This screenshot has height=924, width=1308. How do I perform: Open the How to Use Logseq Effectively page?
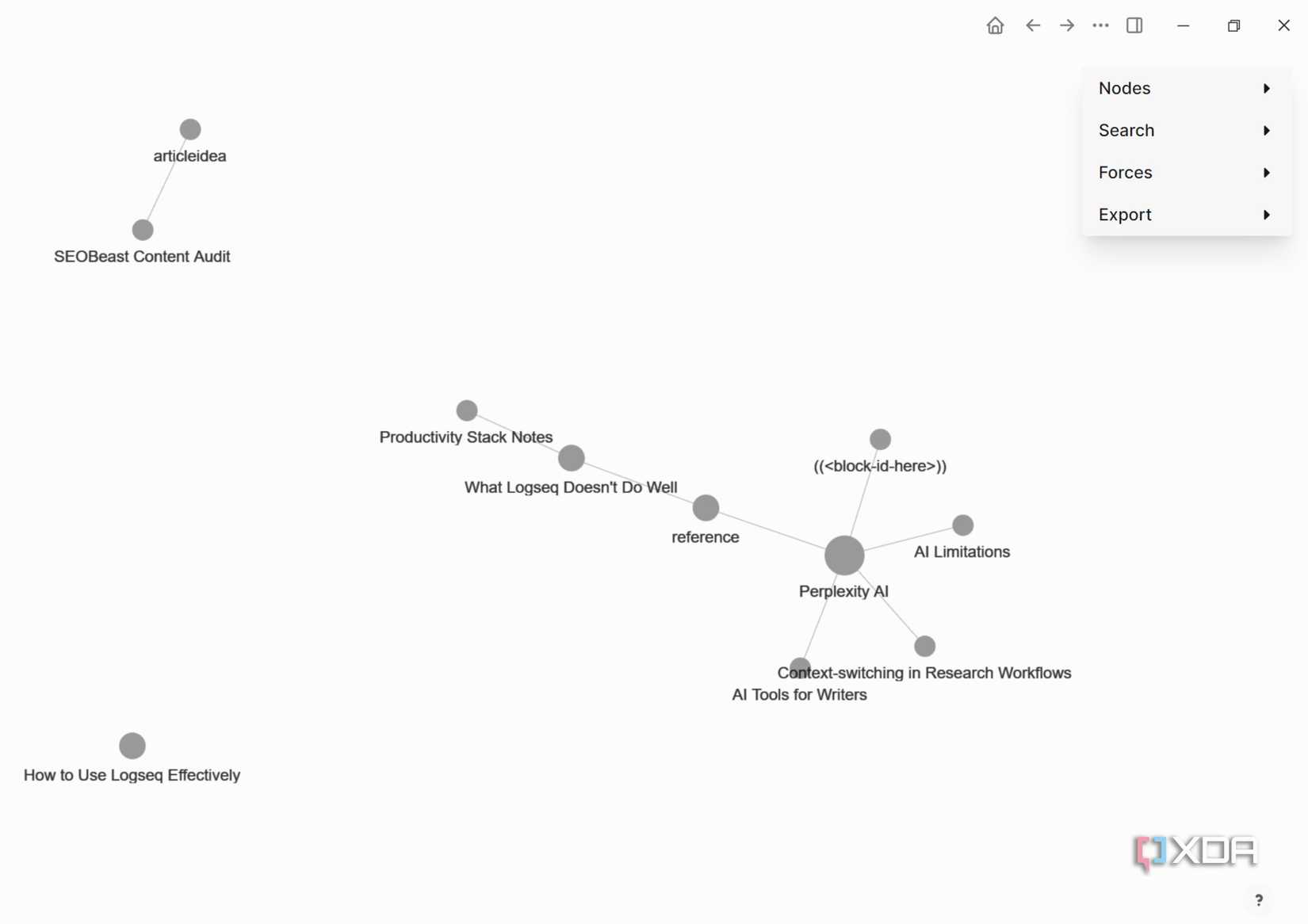[132, 745]
